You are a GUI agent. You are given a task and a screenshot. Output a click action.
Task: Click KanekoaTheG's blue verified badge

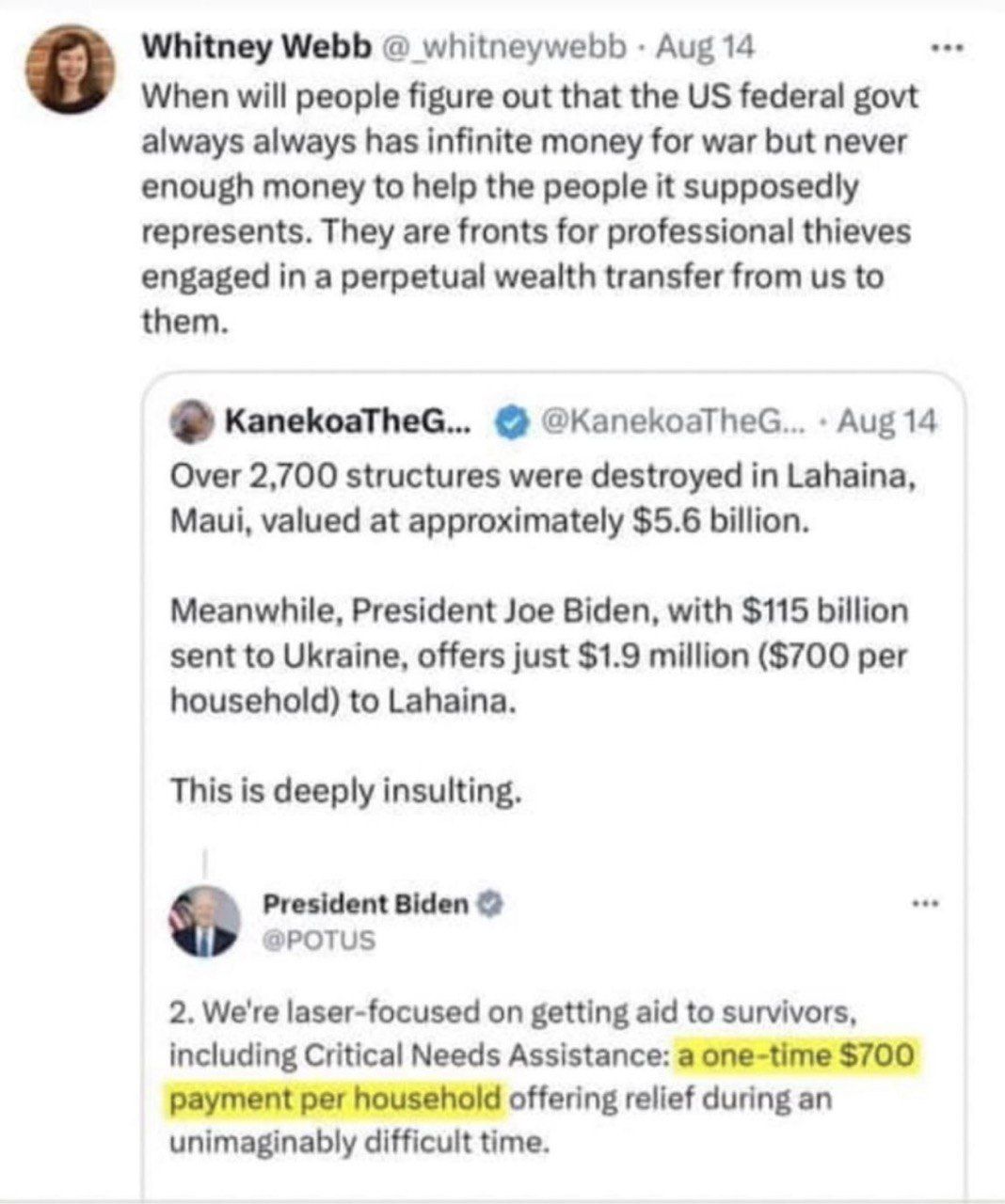point(511,423)
